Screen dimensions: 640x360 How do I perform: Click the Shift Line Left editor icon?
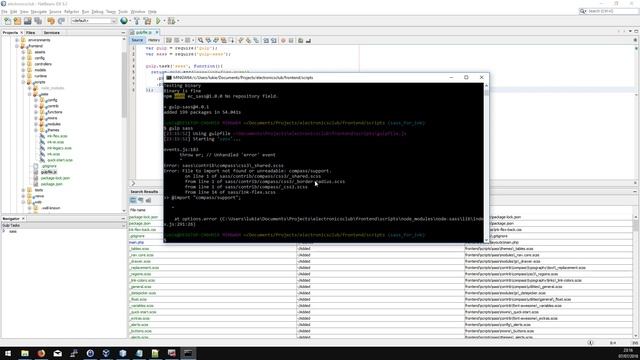click(x=266, y=40)
